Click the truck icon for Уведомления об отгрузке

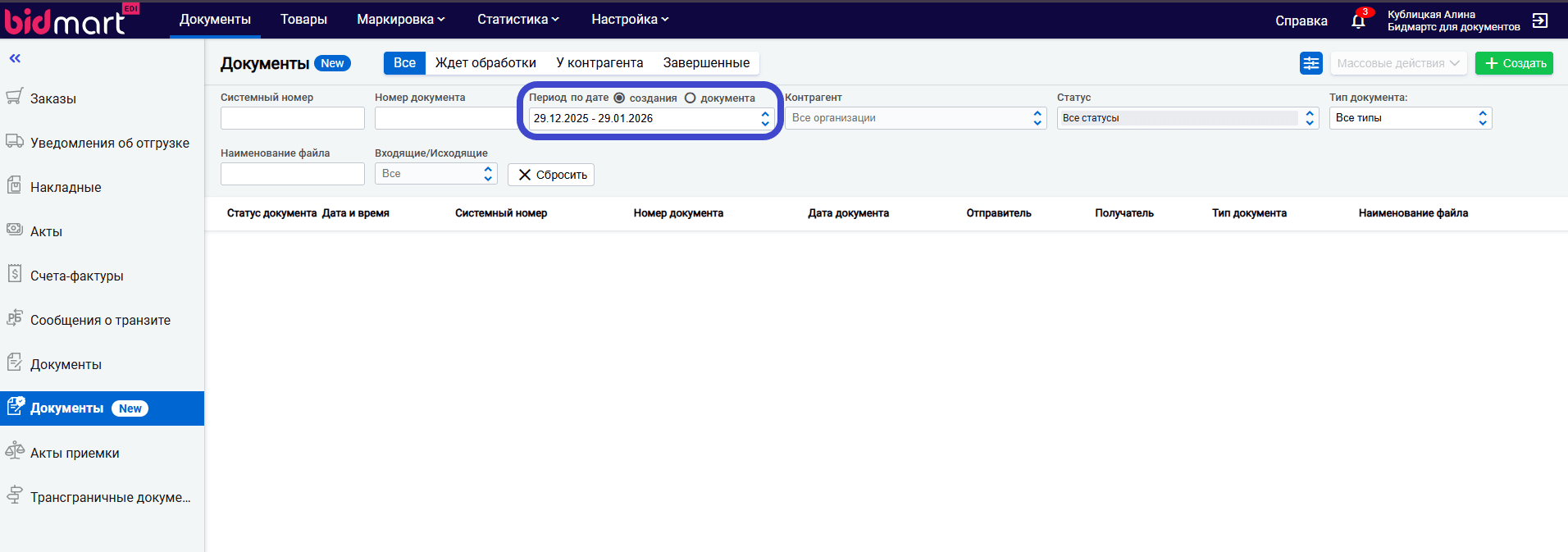tap(15, 141)
